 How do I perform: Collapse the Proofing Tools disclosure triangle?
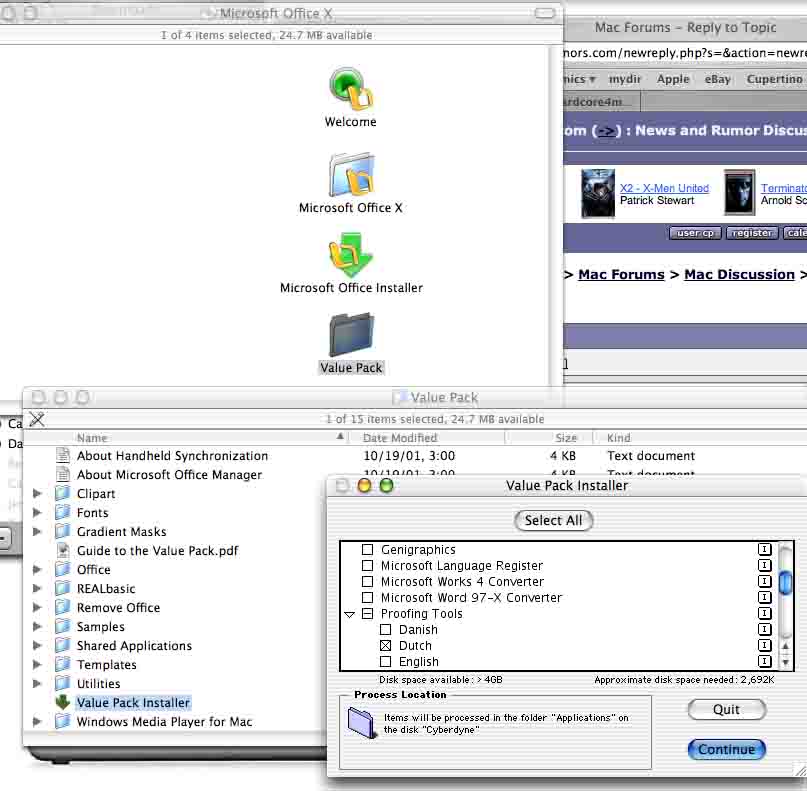(x=350, y=614)
